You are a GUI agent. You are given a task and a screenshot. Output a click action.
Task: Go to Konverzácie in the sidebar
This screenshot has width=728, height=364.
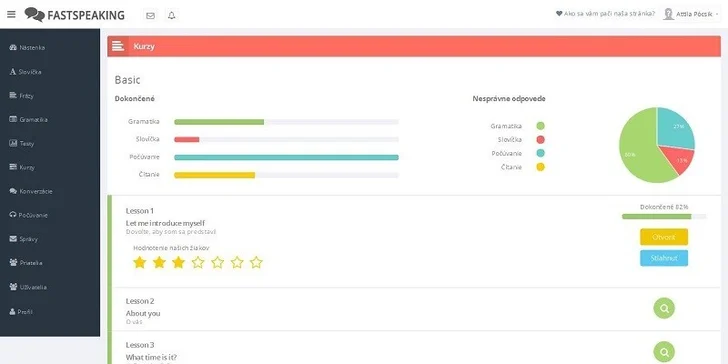[31, 191]
